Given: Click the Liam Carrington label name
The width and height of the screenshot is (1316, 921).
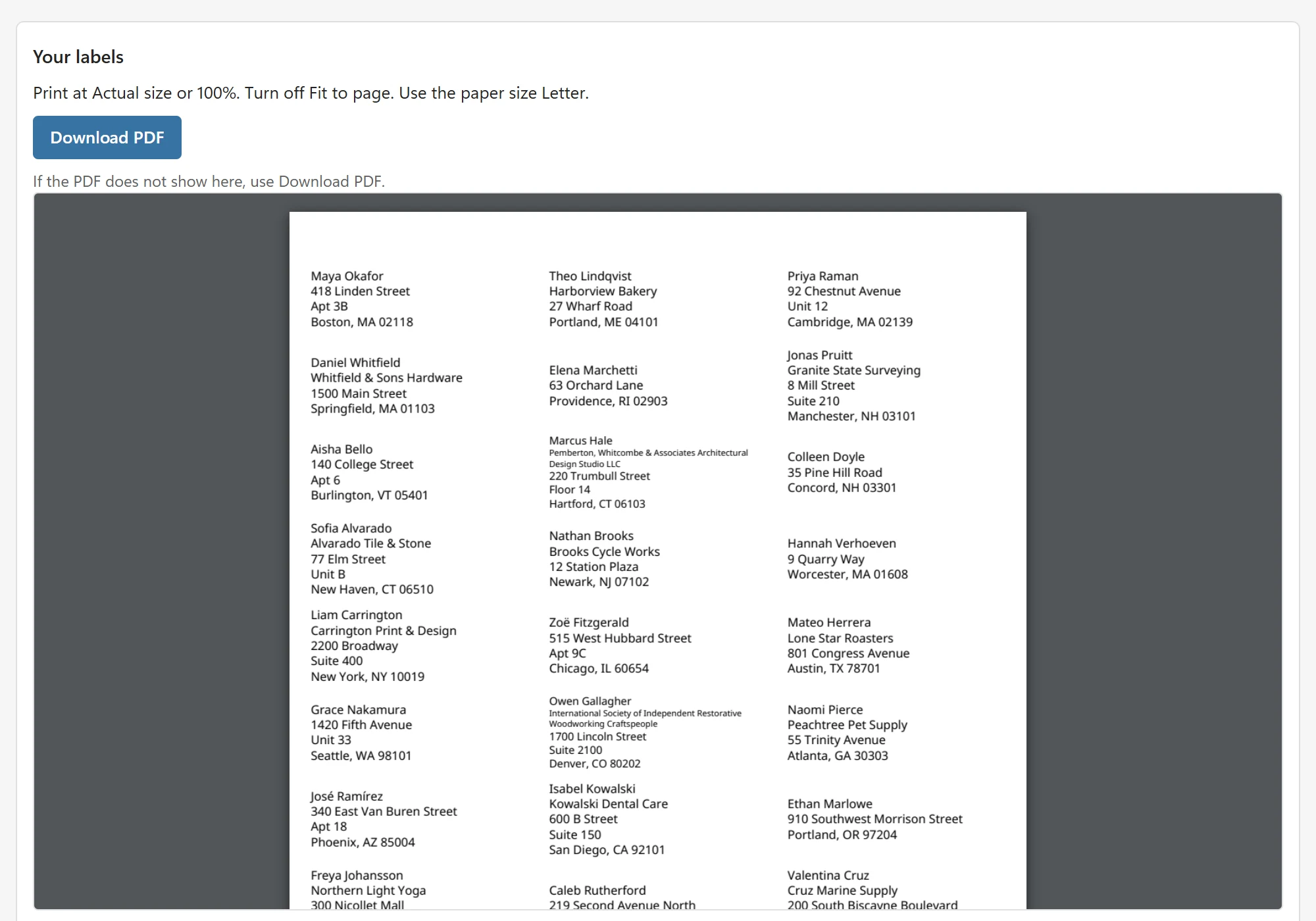Looking at the screenshot, I should pos(356,615).
